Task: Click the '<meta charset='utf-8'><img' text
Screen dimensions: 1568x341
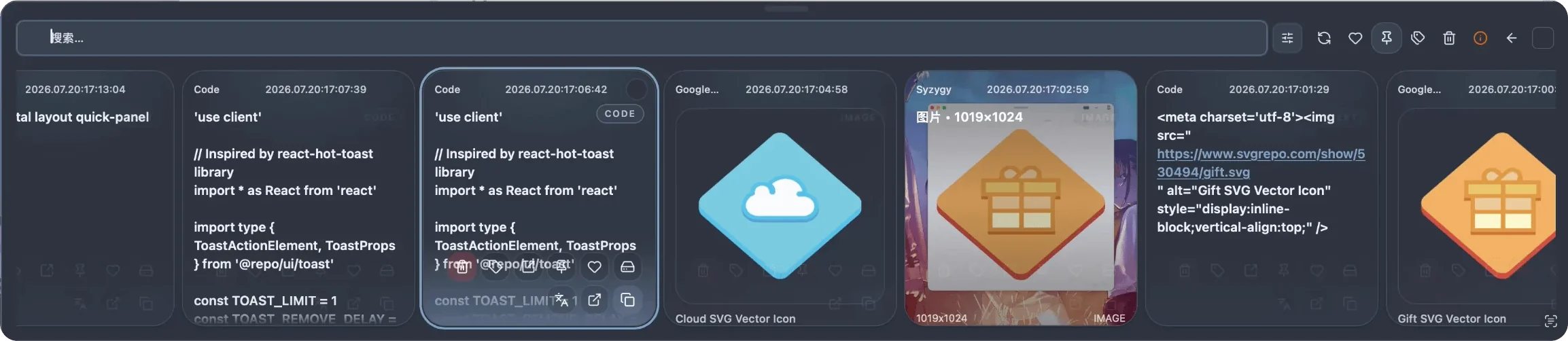Action: (x=1246, y=117)
